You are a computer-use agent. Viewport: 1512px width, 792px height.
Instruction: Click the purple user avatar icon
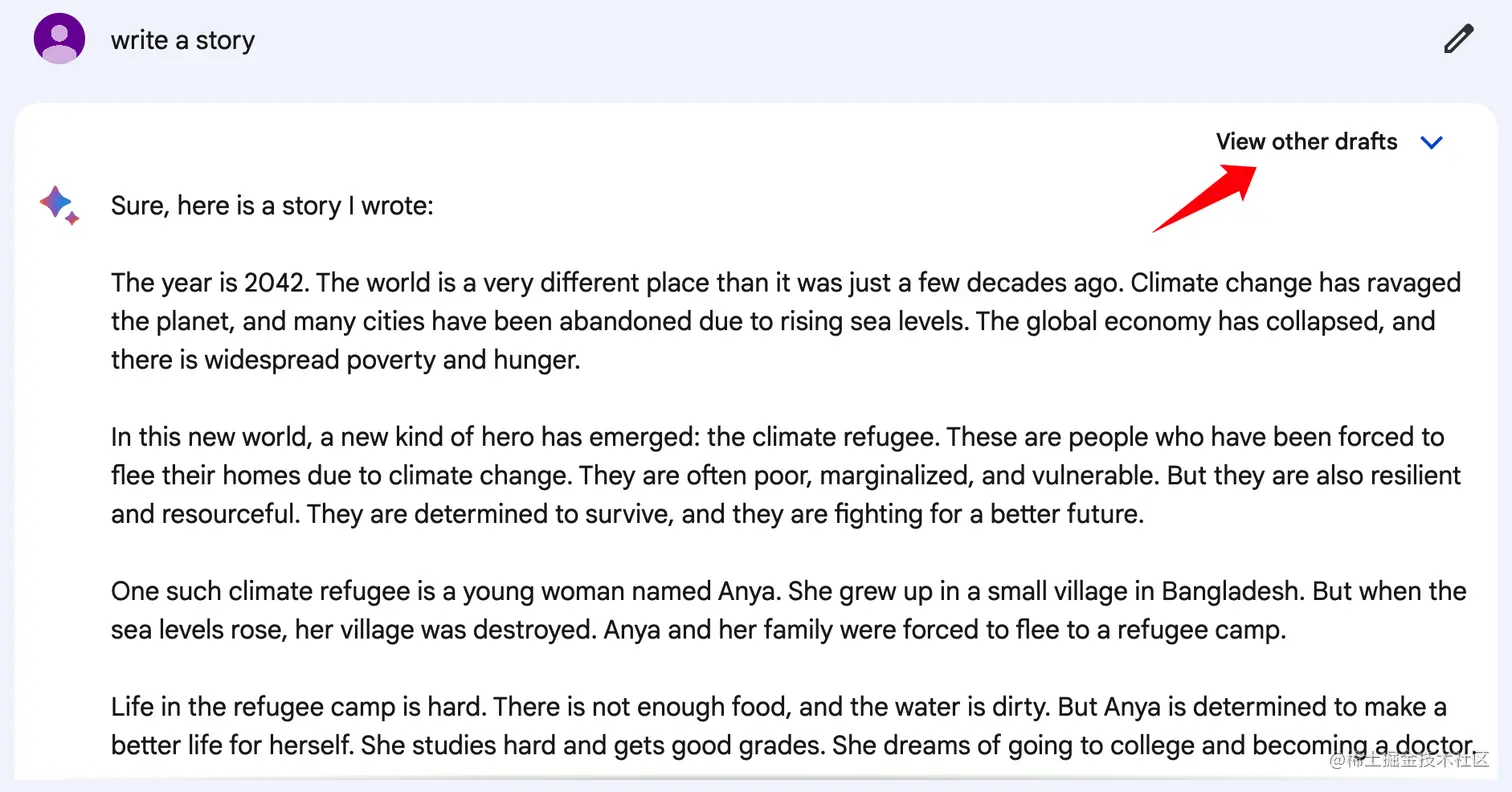click(59, 39)
